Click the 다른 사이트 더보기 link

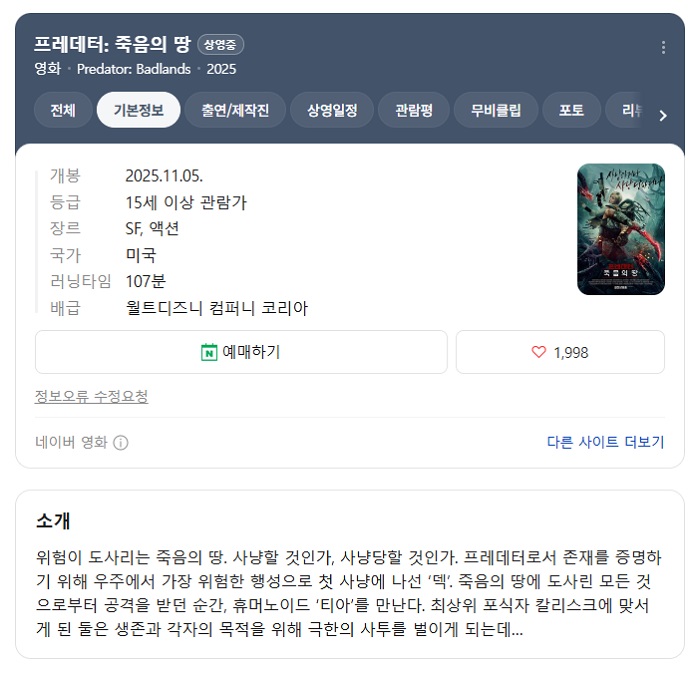(x=605, y=442)
